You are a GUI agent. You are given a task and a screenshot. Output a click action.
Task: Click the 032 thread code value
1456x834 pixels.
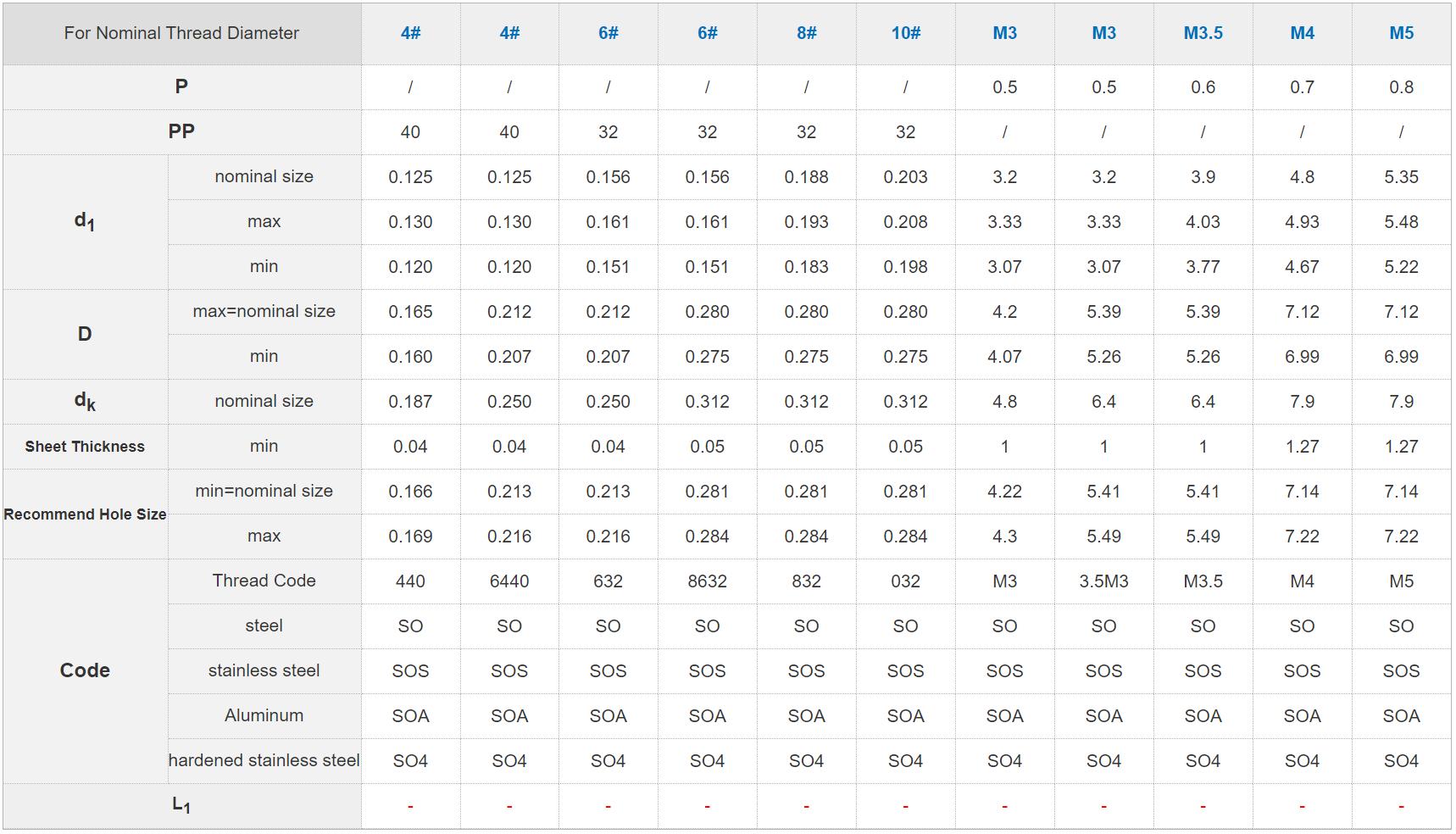905,581
